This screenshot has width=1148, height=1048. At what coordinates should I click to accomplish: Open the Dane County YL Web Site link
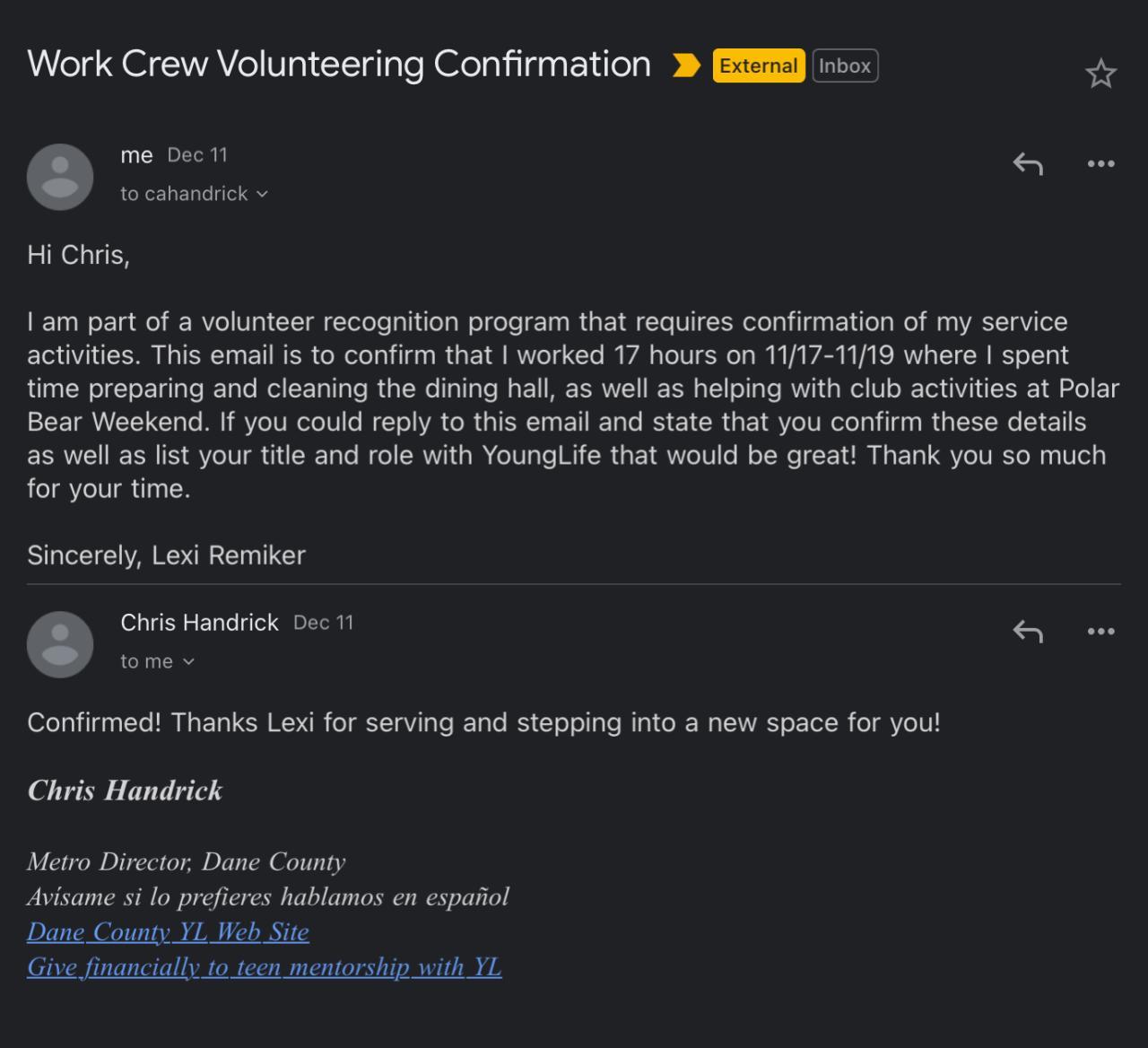(168, 931)
